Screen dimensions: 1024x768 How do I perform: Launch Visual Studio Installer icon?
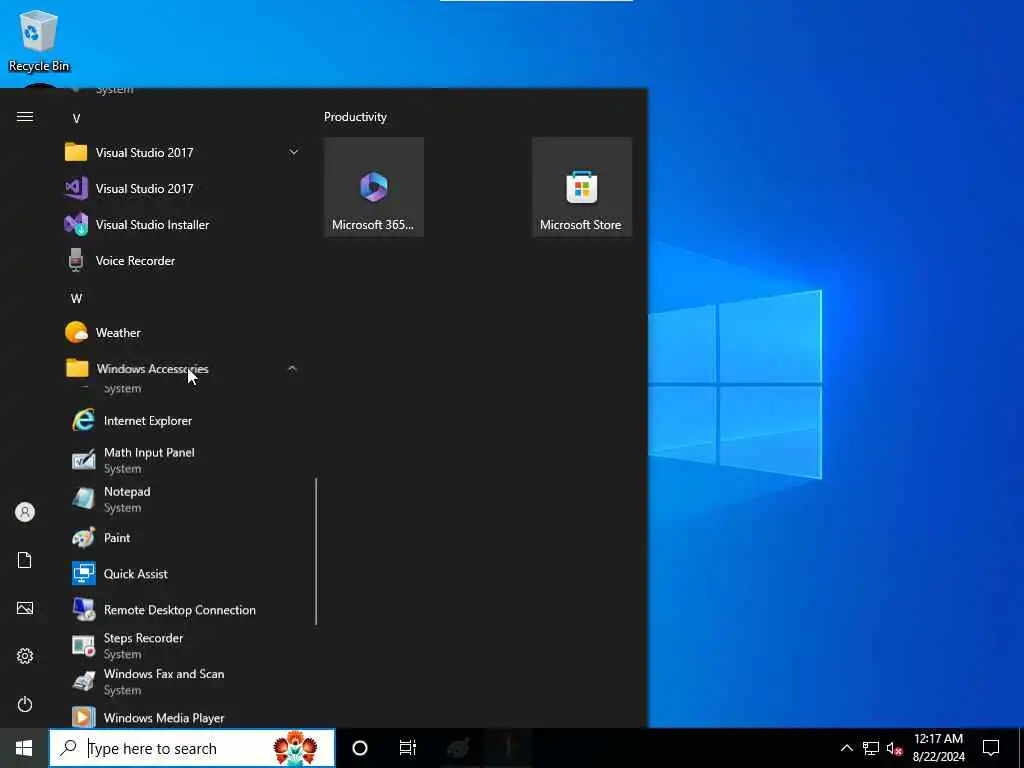tap(76, 224)
